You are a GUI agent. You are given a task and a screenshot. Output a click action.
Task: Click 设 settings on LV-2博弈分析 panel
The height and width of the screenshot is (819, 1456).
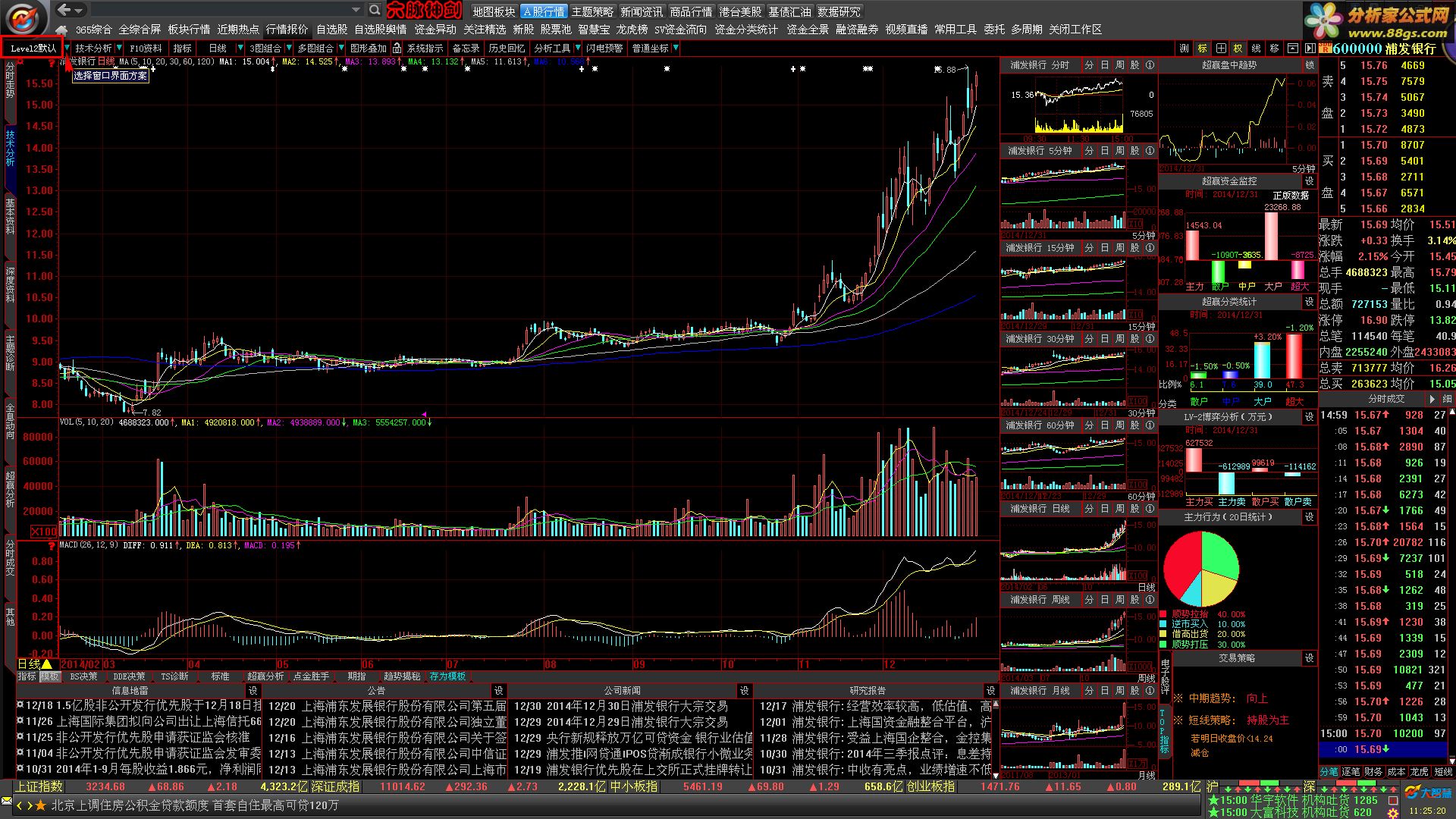click(x=1310, y=417)
